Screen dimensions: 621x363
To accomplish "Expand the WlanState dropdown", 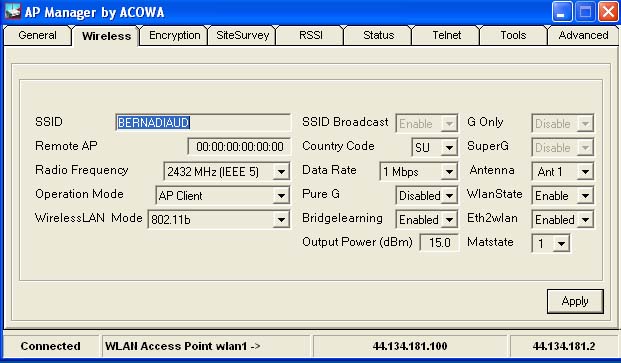I will coord(562,196).
